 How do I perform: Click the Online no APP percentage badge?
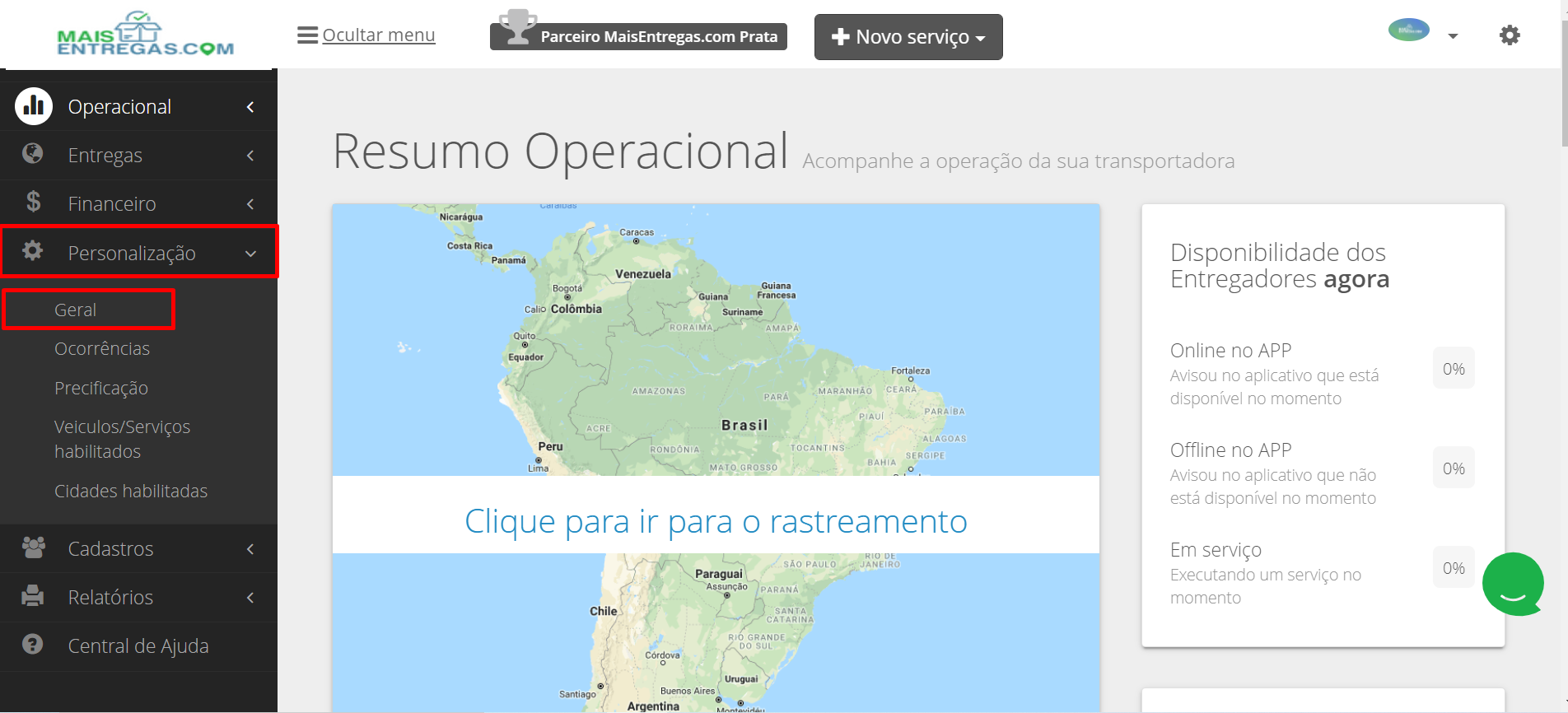1454,369
